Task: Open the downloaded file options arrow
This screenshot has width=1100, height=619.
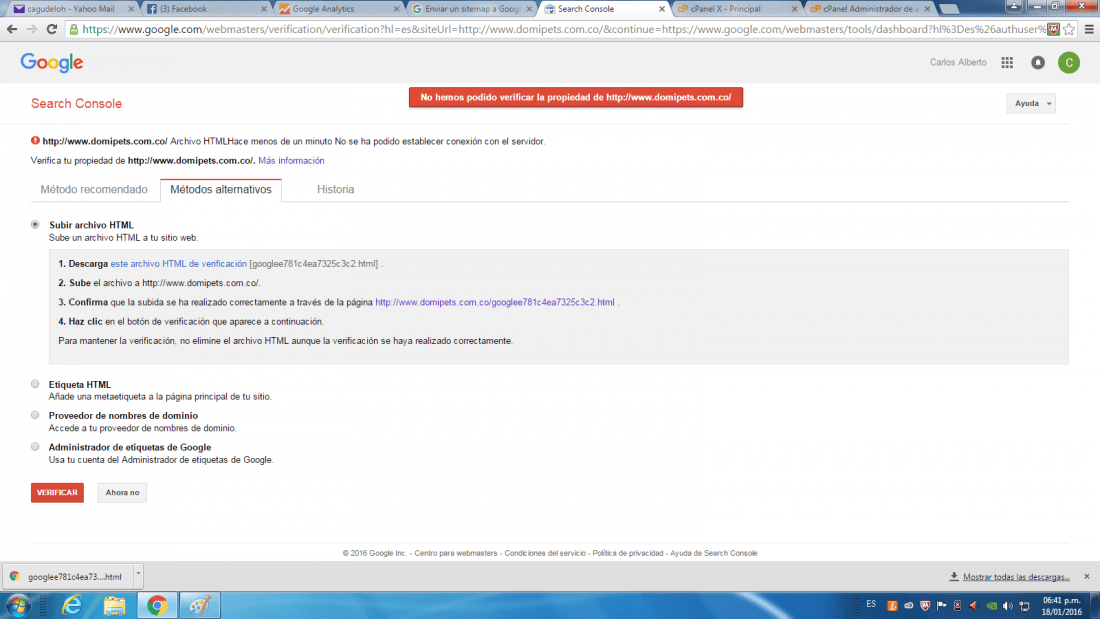Action: click(138, 575)
